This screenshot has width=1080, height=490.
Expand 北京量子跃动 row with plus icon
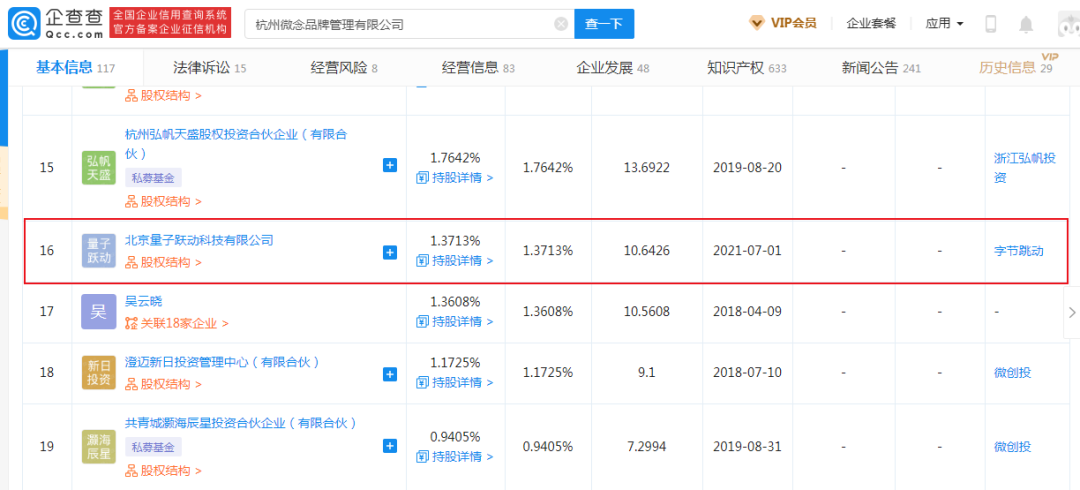[390, 253]
